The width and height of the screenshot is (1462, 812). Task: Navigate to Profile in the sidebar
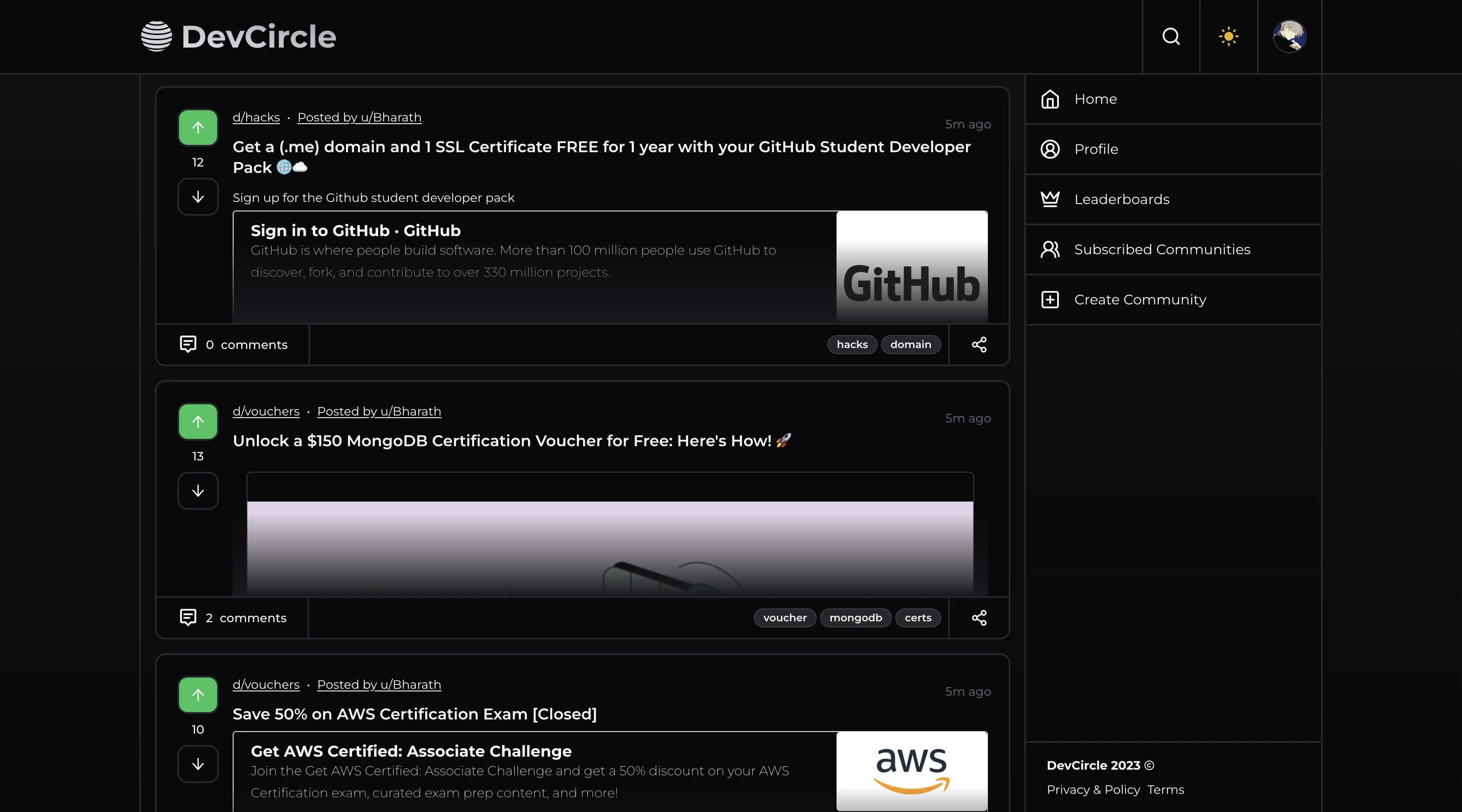click(x=1173, y=149)
